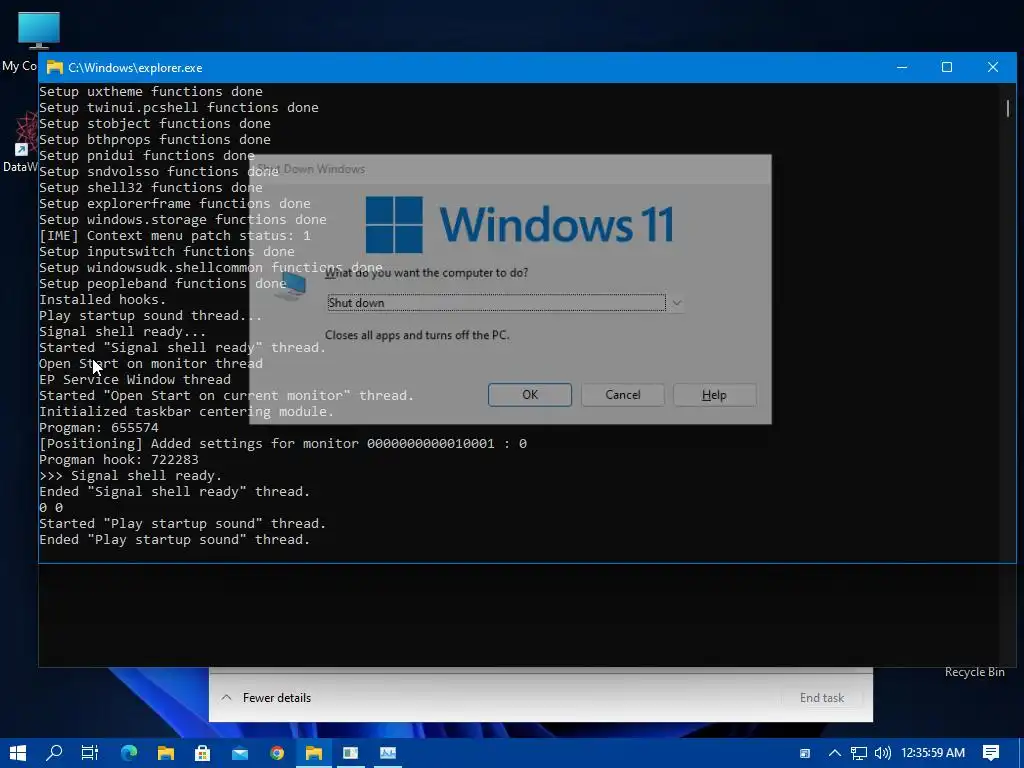The width and height of the screenshot is (1024, 768).
Task: Select the Recycle Bin desktop label
Action: tap(974, 672)
